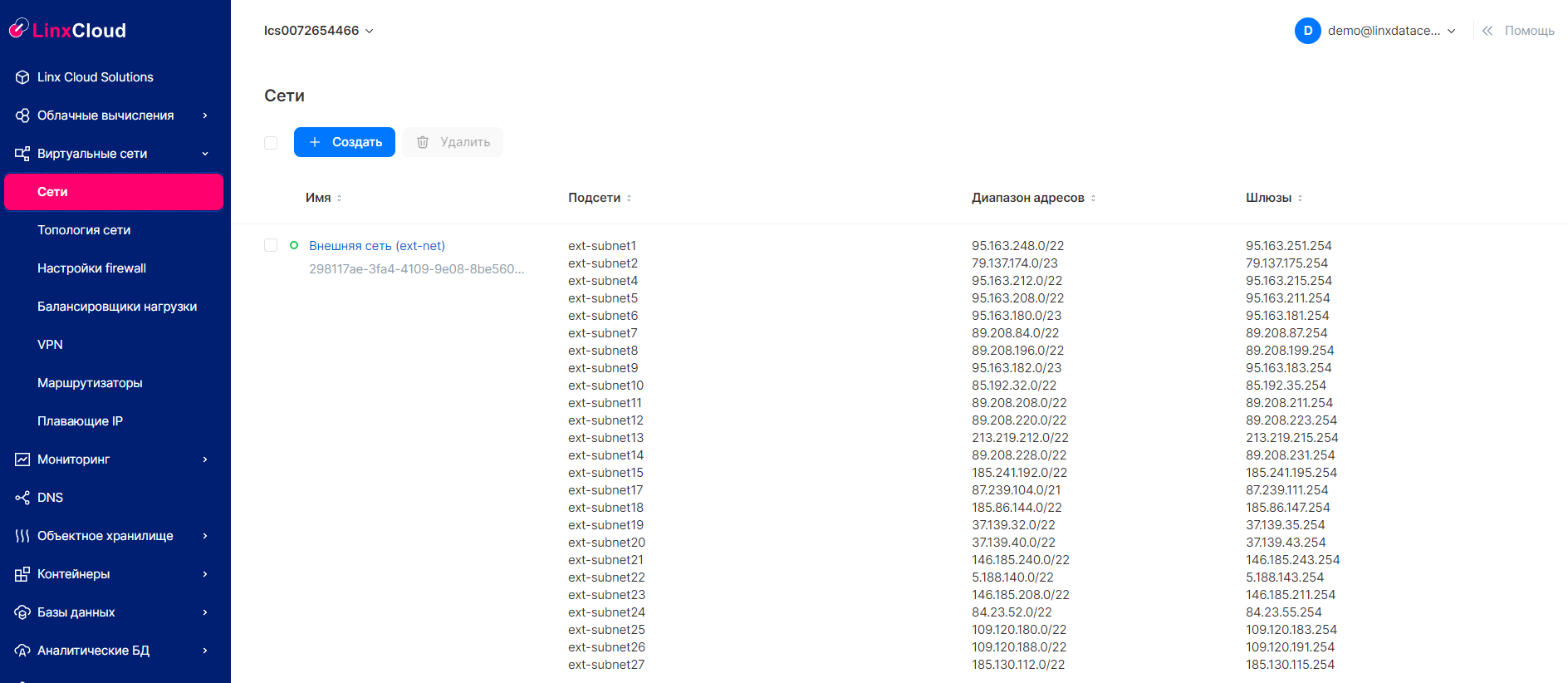Image resolution: width=1568 pixels, height=683 pixels.
Task: Toggle the select-all networks checkbox
Action: (271, 143)
